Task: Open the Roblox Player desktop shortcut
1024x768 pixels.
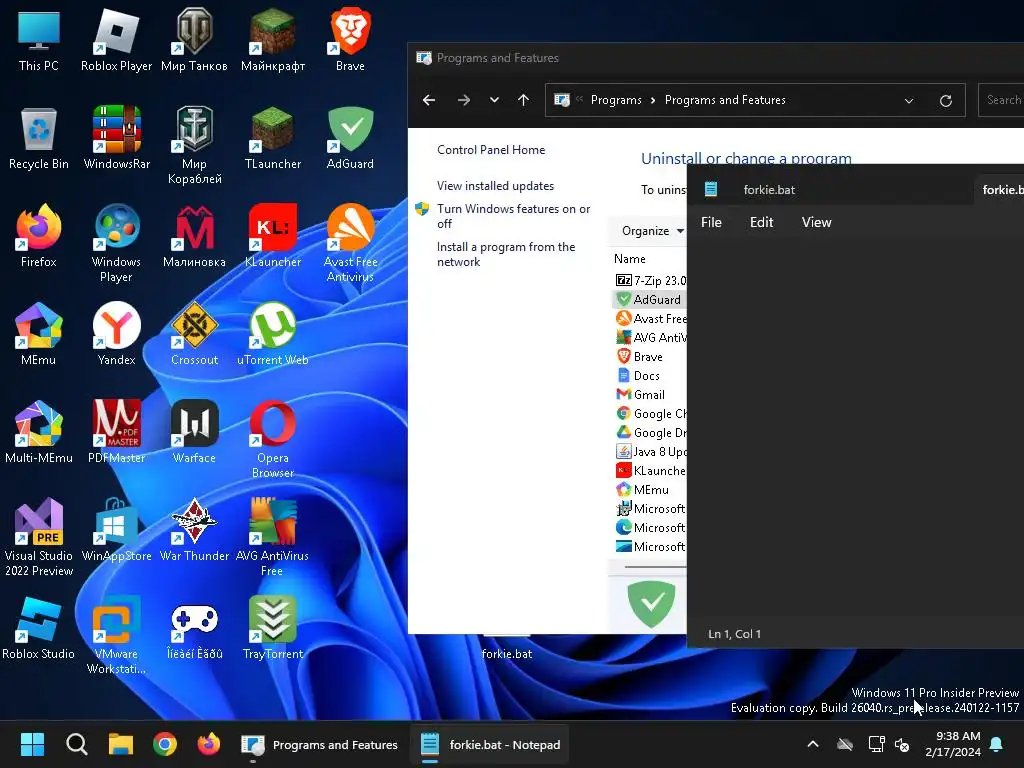Action: click(x=116, y=39)
